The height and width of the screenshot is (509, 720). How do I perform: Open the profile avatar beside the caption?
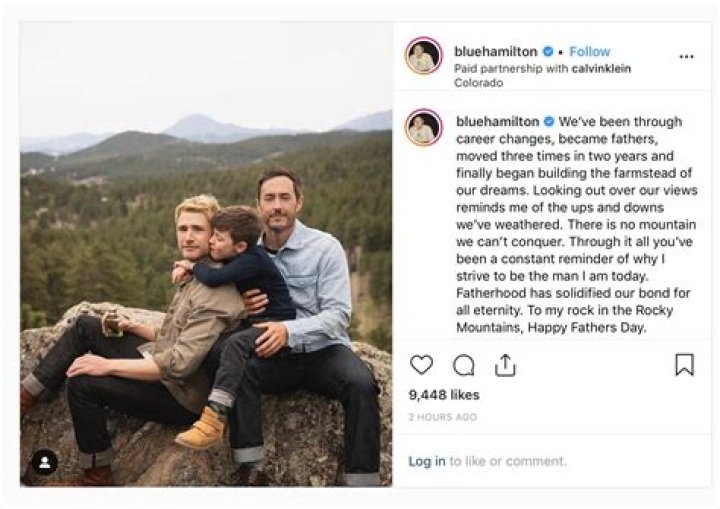tap(423, 127)
